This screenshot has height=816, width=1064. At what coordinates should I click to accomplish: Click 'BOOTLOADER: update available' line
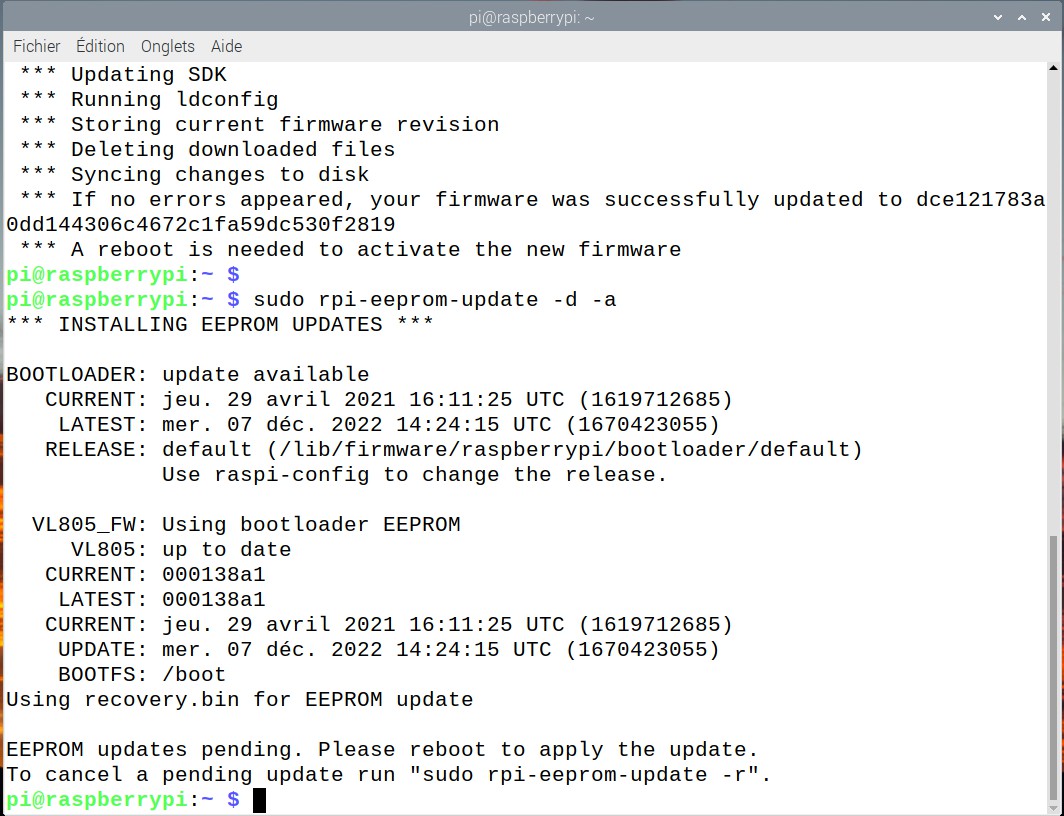pyautogui.click(x=188, y=374)
